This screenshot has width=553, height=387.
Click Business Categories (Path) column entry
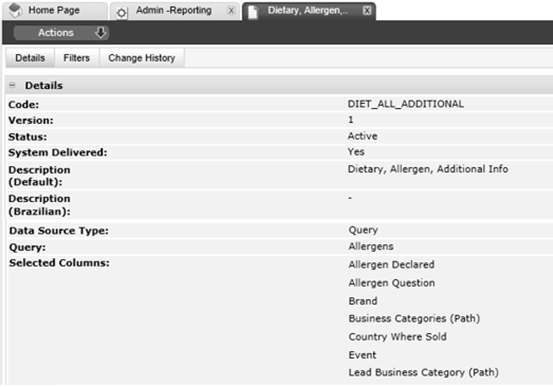coord(414,319)
